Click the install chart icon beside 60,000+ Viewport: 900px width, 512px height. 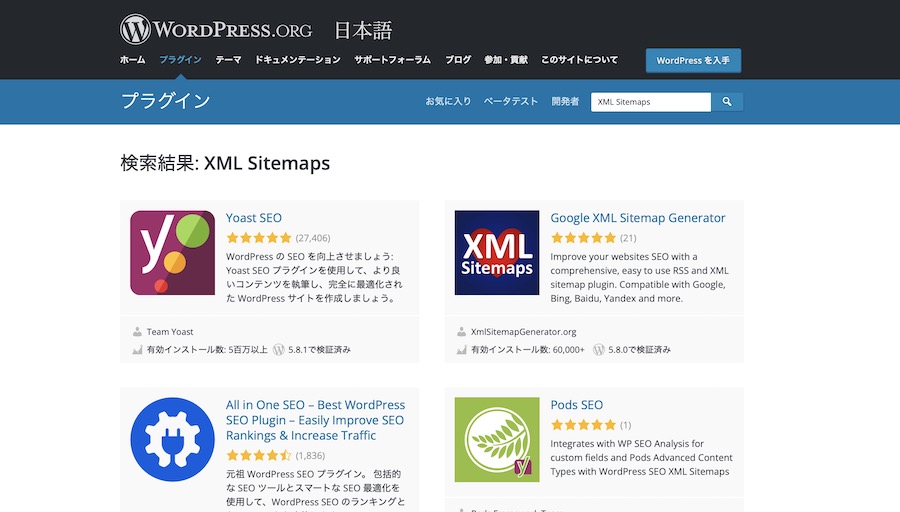click(461, 350)
